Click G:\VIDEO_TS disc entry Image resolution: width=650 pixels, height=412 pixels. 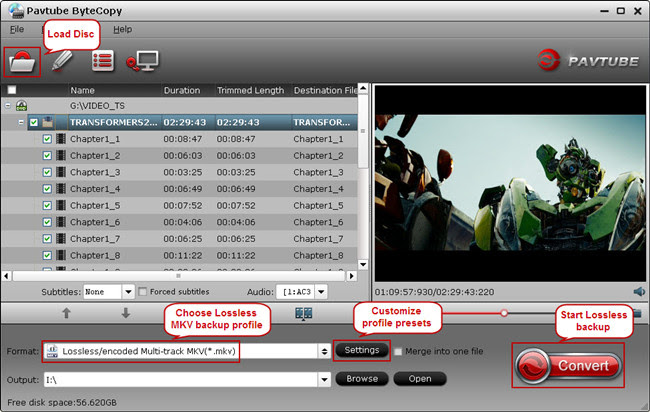tap(97, 106)
